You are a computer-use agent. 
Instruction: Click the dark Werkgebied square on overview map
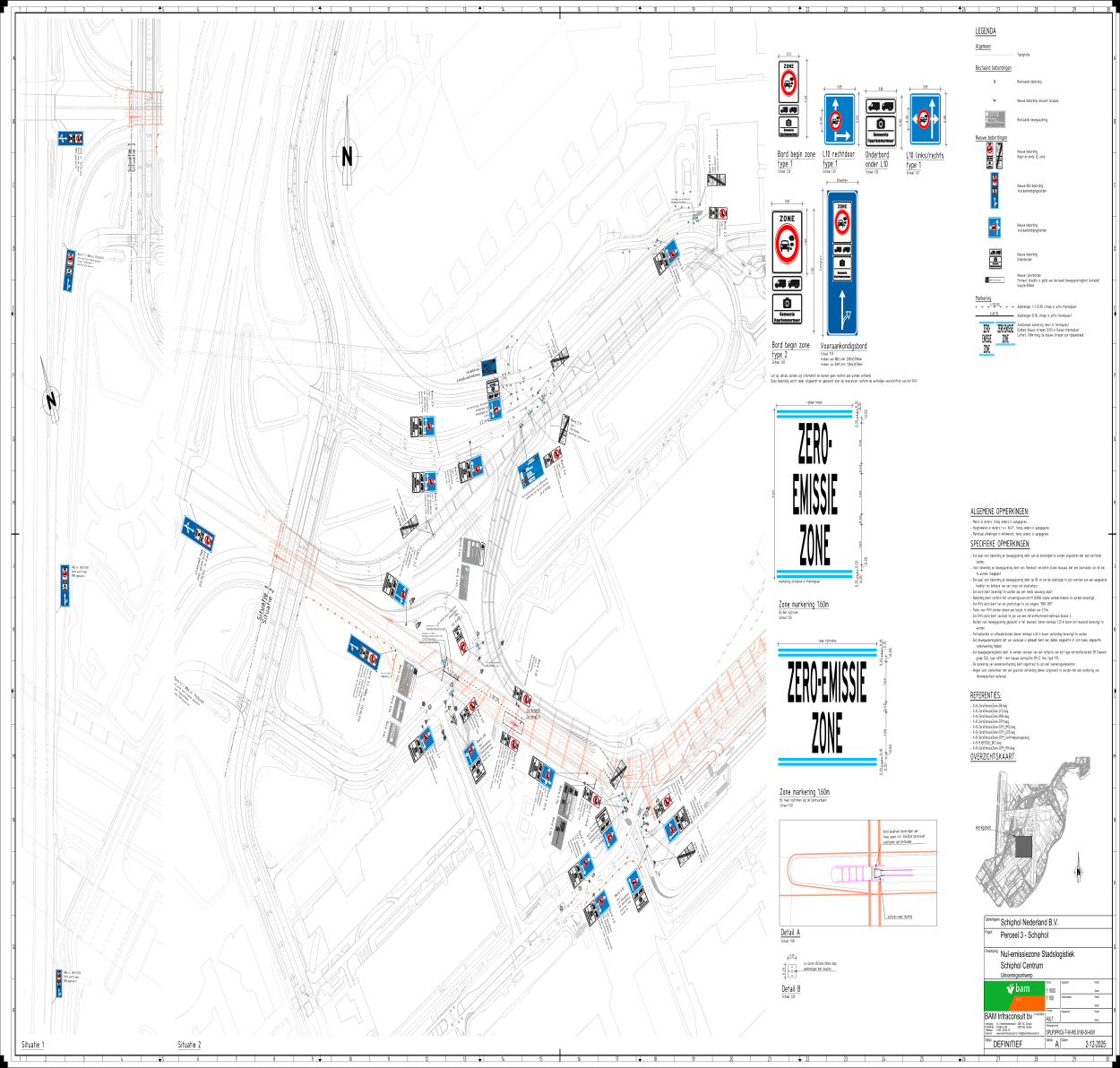[x=1023, y=846]
